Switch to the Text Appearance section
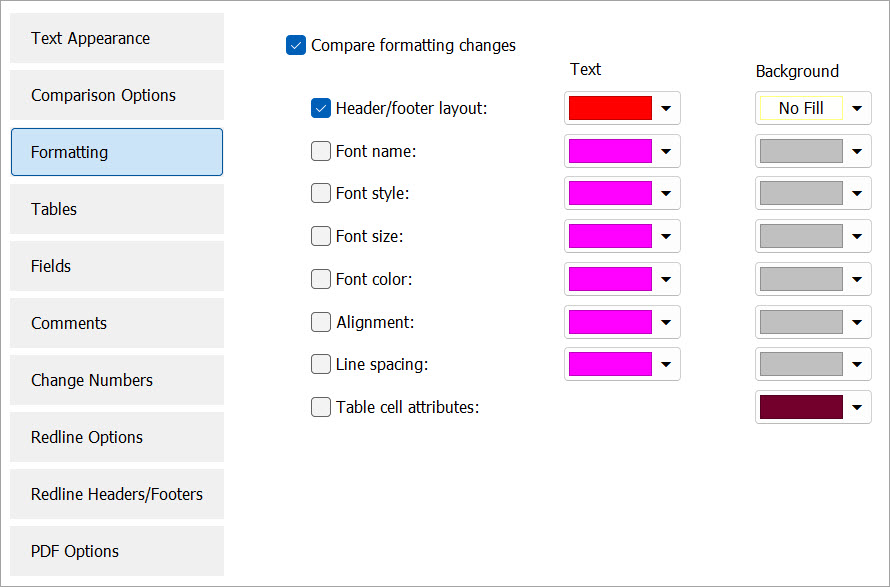890x587 pixels. (x=116, y=38)
